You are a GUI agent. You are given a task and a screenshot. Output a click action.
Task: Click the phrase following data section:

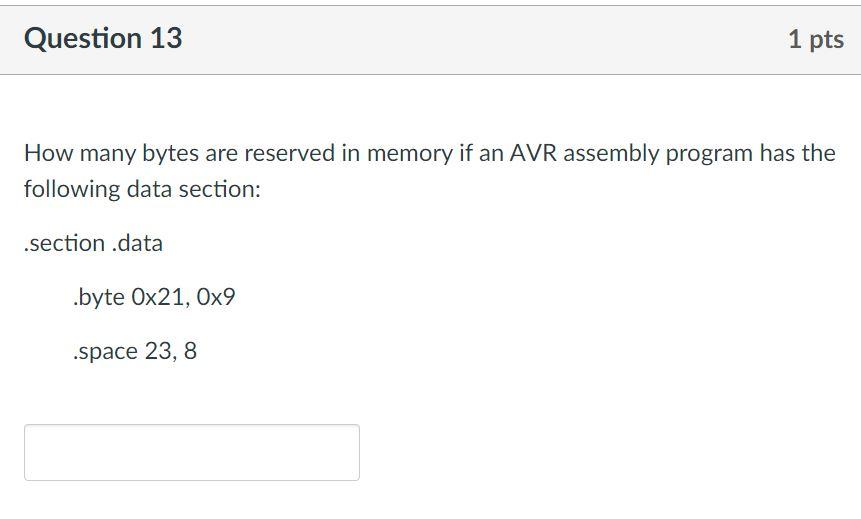[142, 189]
